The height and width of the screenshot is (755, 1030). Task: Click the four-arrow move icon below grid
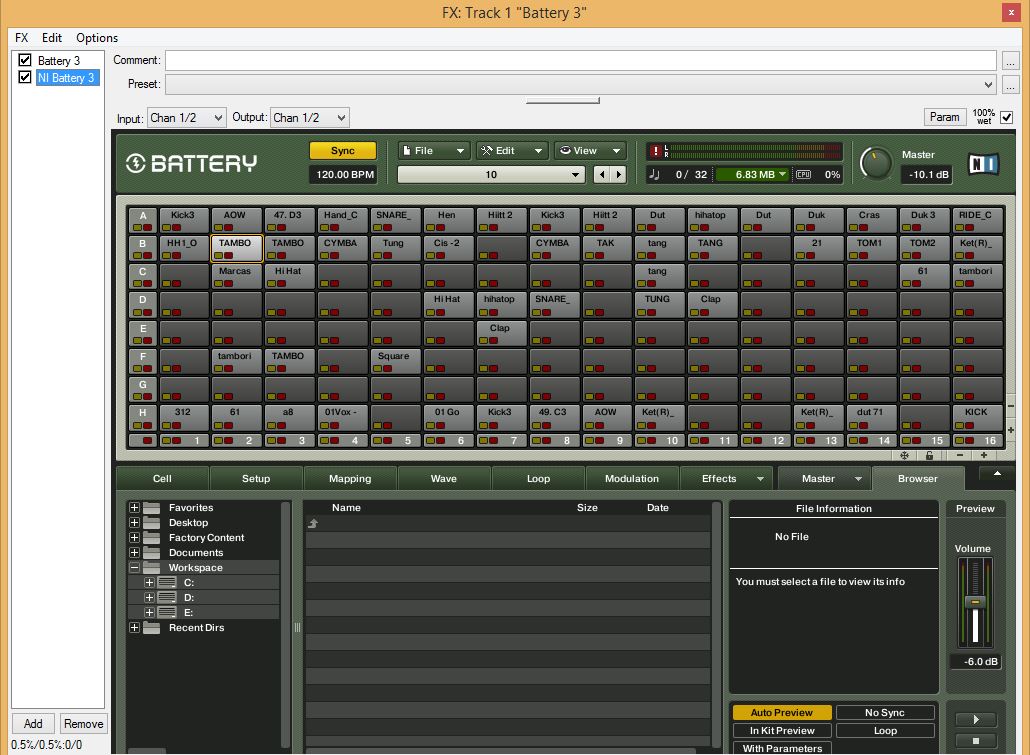pos(905,456)
